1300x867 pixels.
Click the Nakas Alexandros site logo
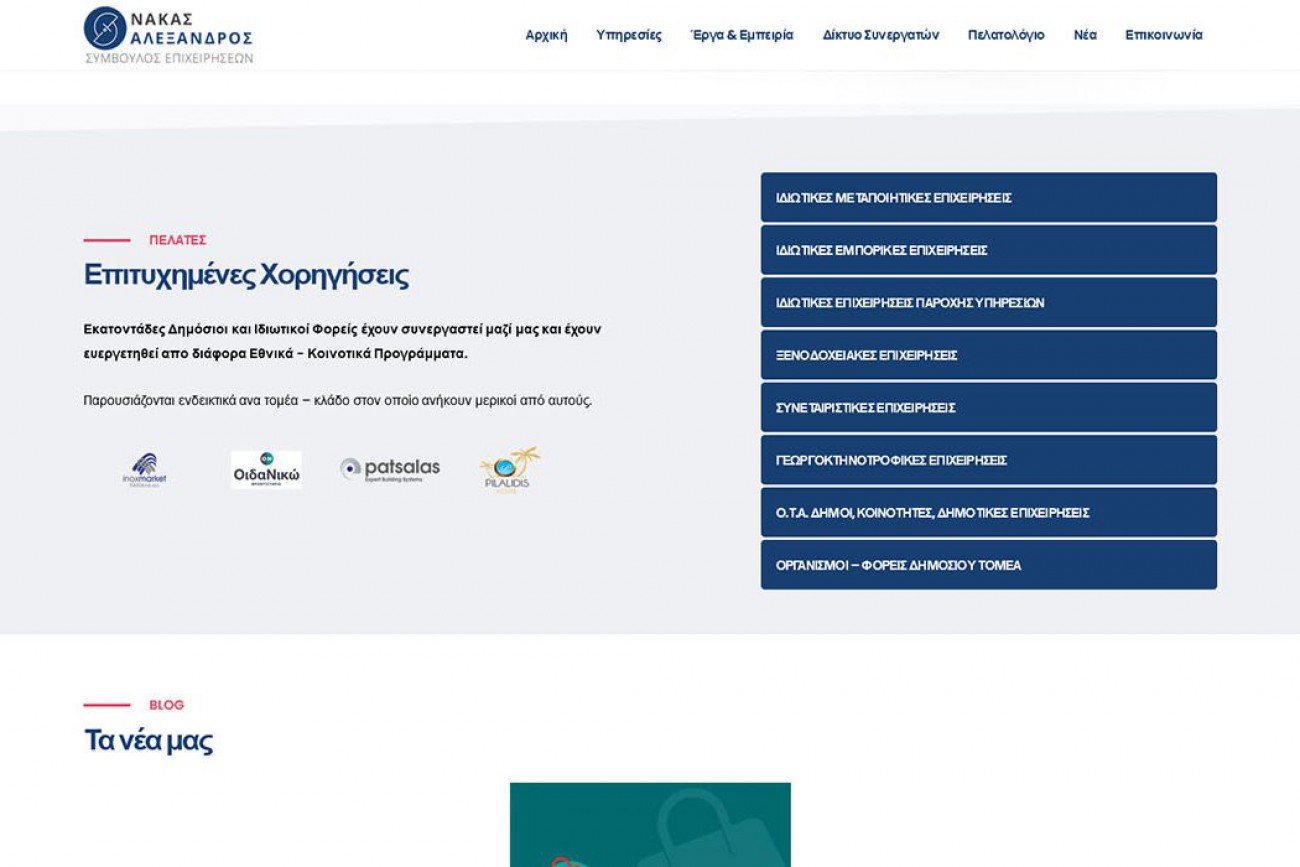click(168, 35)
